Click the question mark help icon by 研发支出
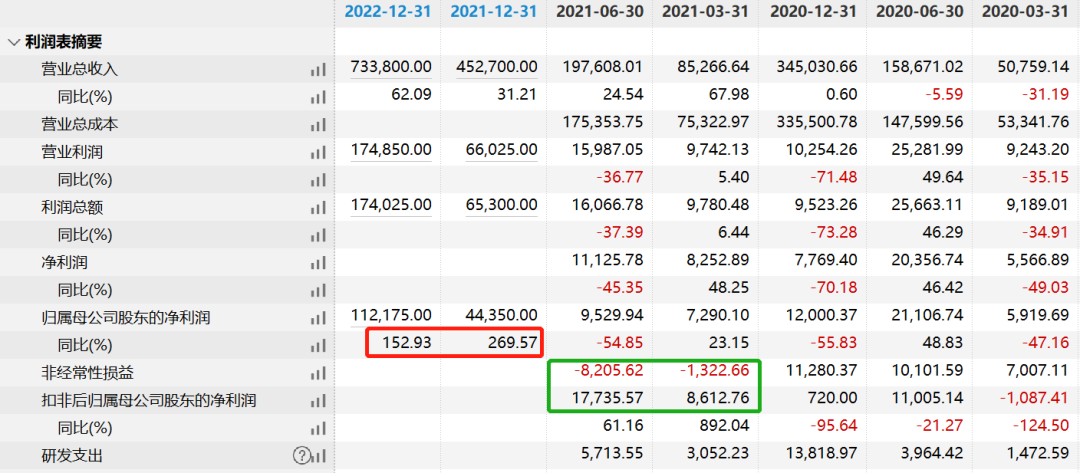Viewport: 1080px width, 473px height. pyautogui.click(x=301, y=456)
